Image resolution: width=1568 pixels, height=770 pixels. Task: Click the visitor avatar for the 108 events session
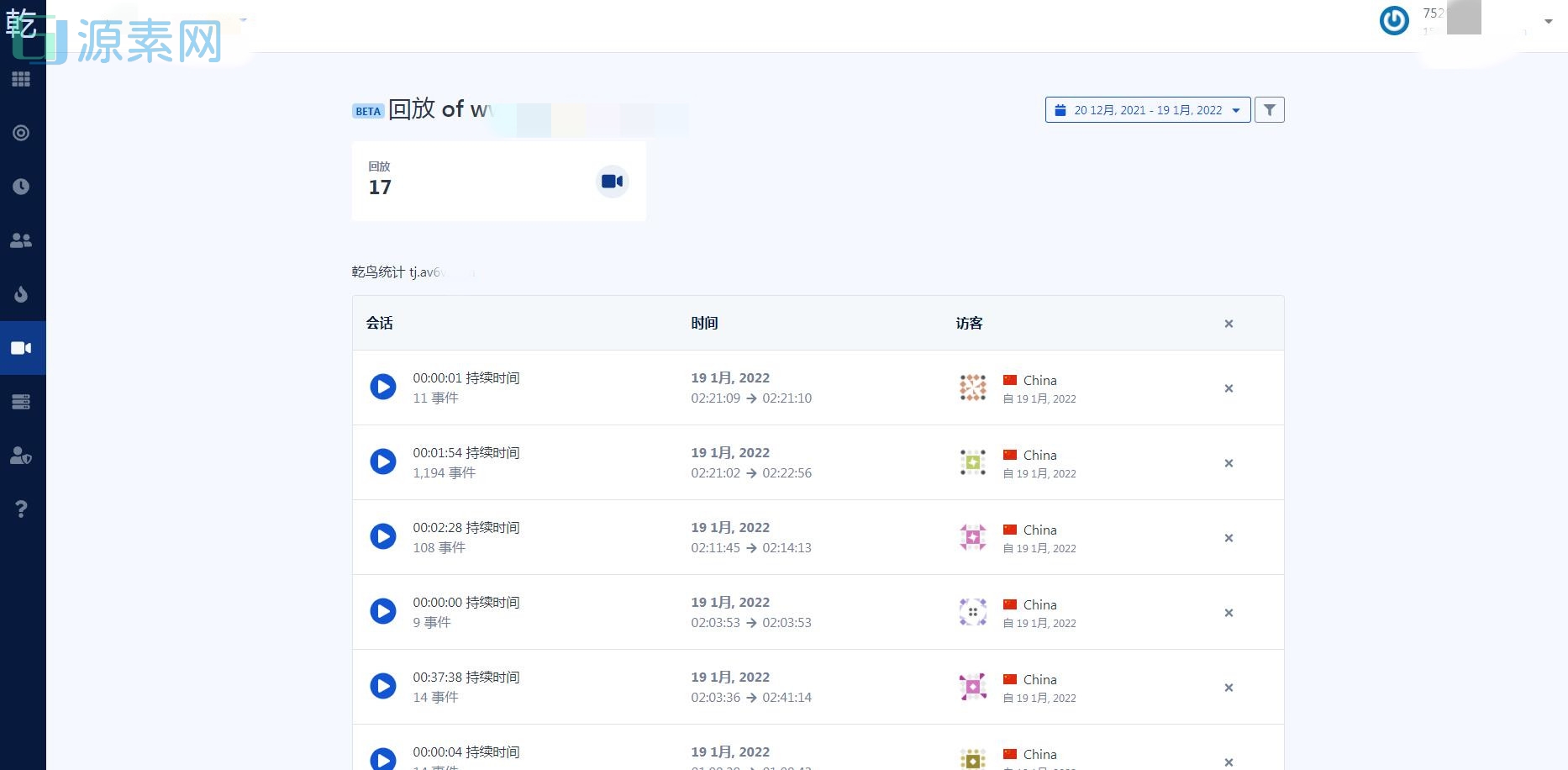(972, 536)
